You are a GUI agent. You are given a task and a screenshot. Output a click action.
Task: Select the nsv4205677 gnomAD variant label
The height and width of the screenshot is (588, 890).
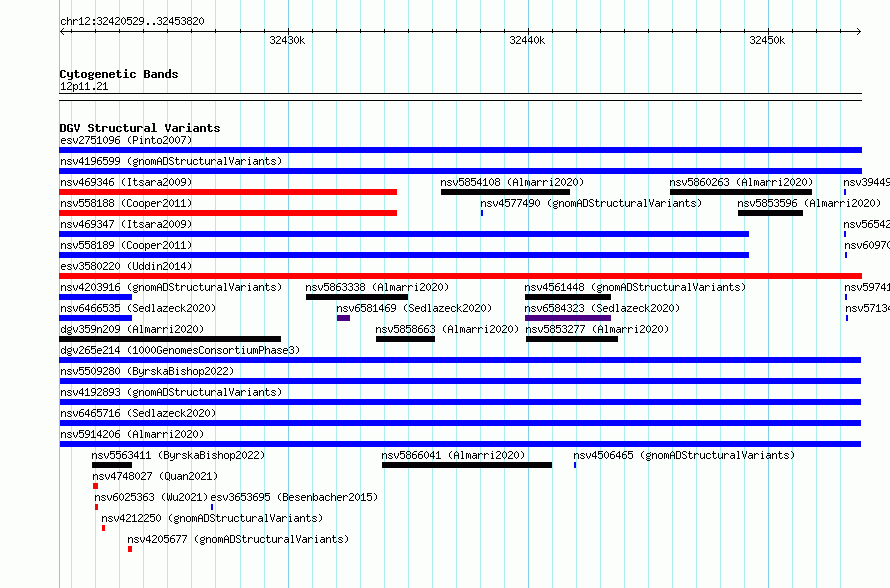(x=238, y=539)
